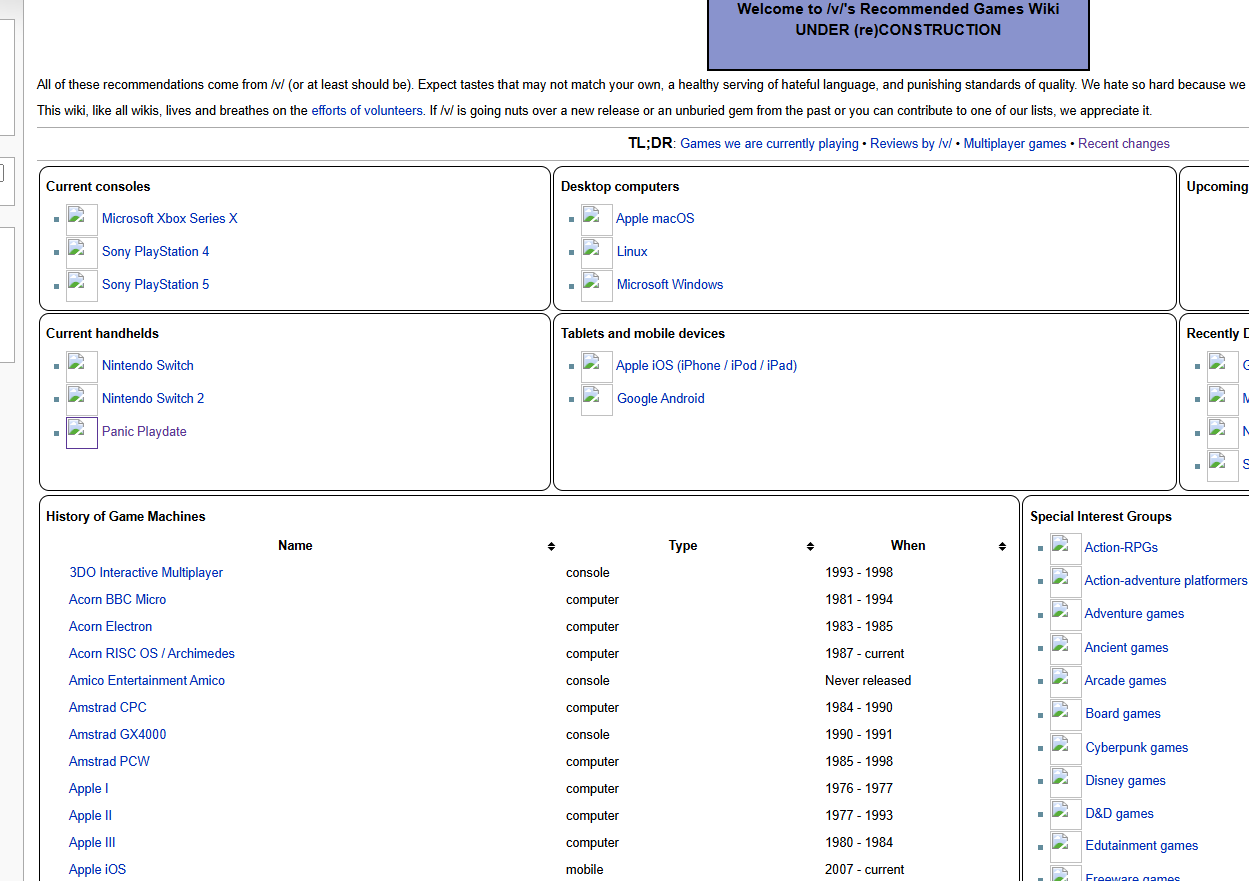This screenshot has height=881, width=1249.
Task: Sort table by Type column arrows
Action: click(x=810, y=546)
